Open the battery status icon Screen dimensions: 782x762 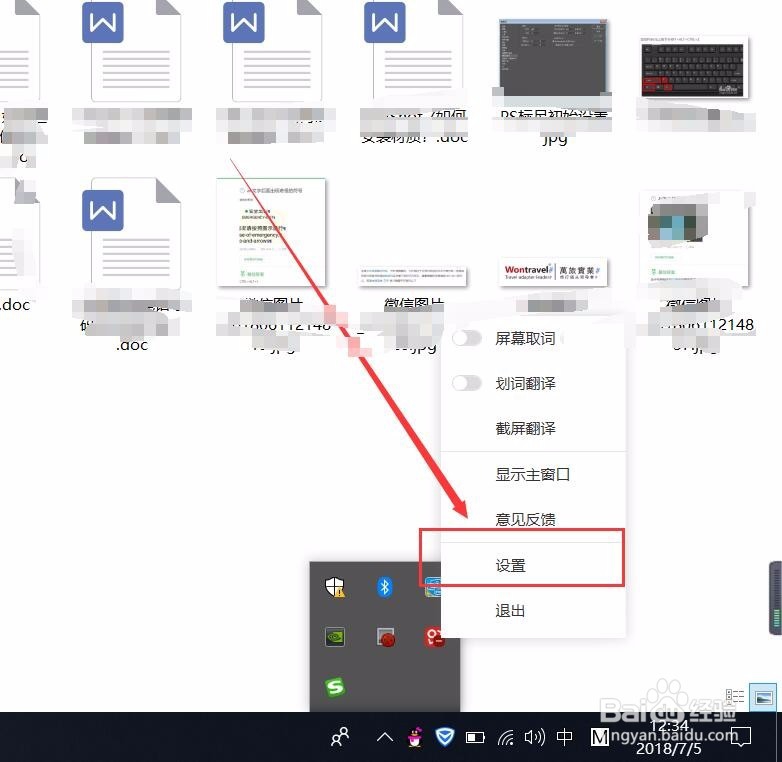pyautogui.click(x=475, y=737)
